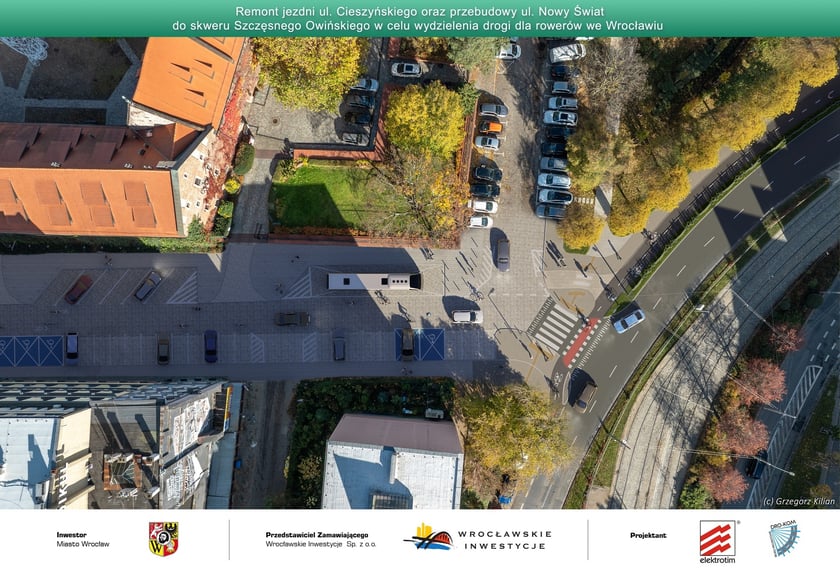Click the DRO-KOM circular logo

click(784, 538)
